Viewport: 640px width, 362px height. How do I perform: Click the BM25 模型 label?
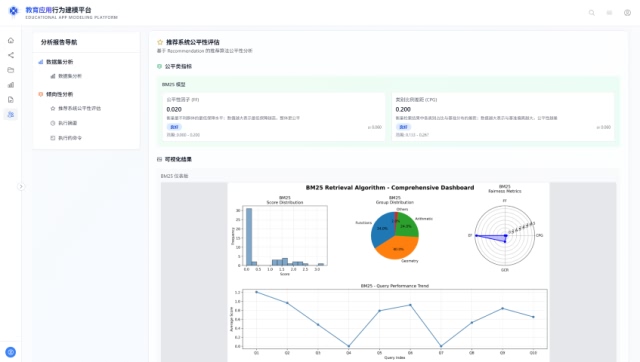173,84
